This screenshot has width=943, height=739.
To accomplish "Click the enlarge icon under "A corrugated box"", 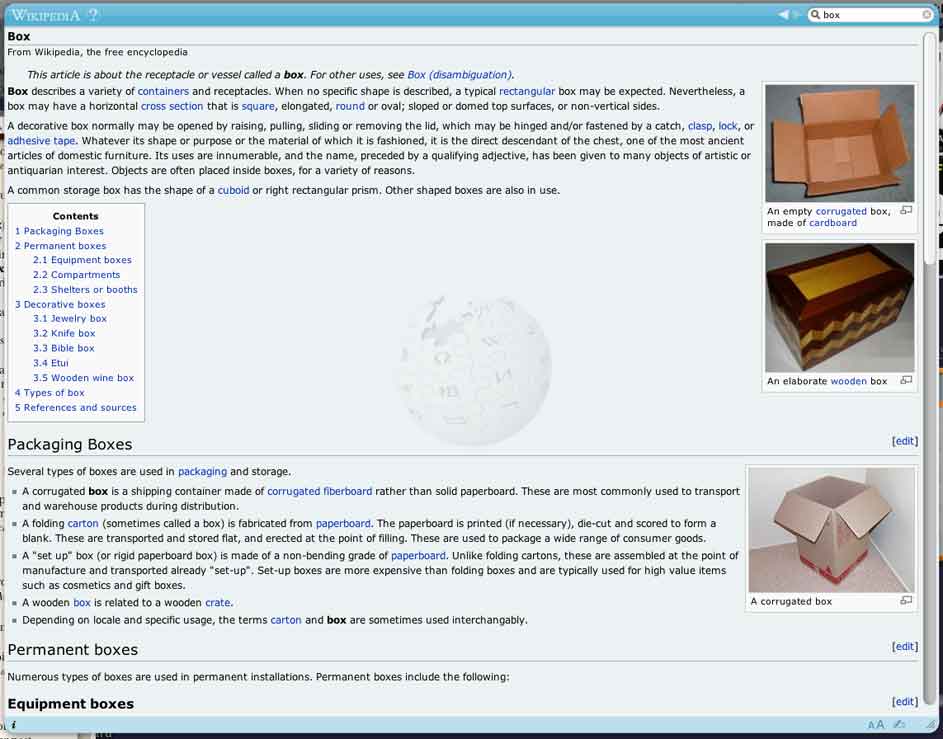I will pos(906,600).
